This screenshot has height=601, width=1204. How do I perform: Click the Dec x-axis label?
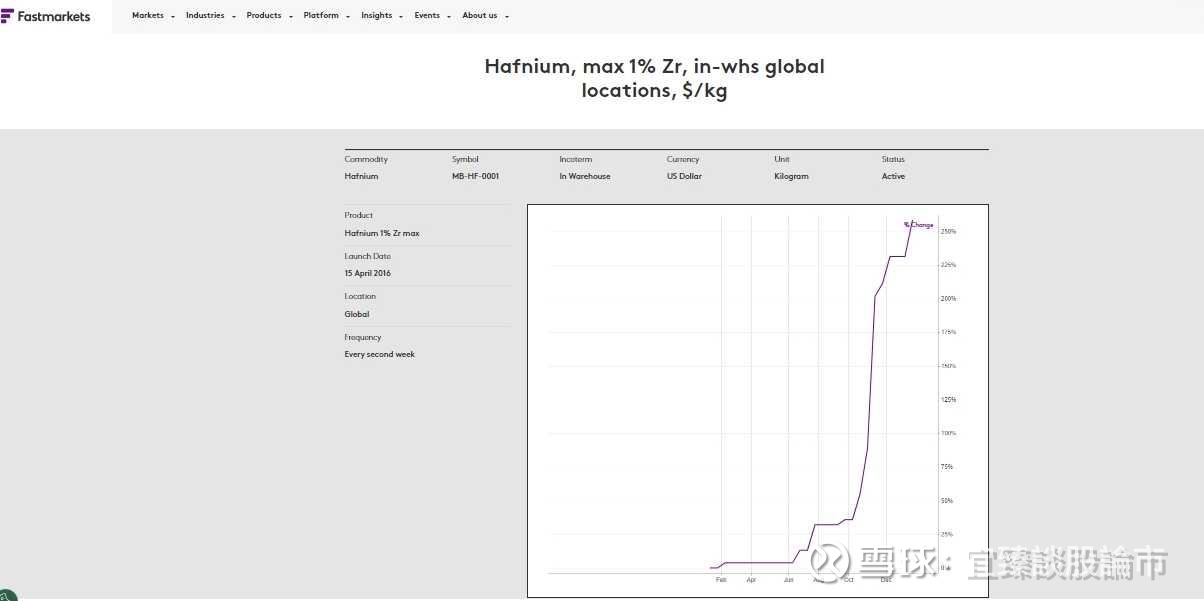click(x=886, y=580)
